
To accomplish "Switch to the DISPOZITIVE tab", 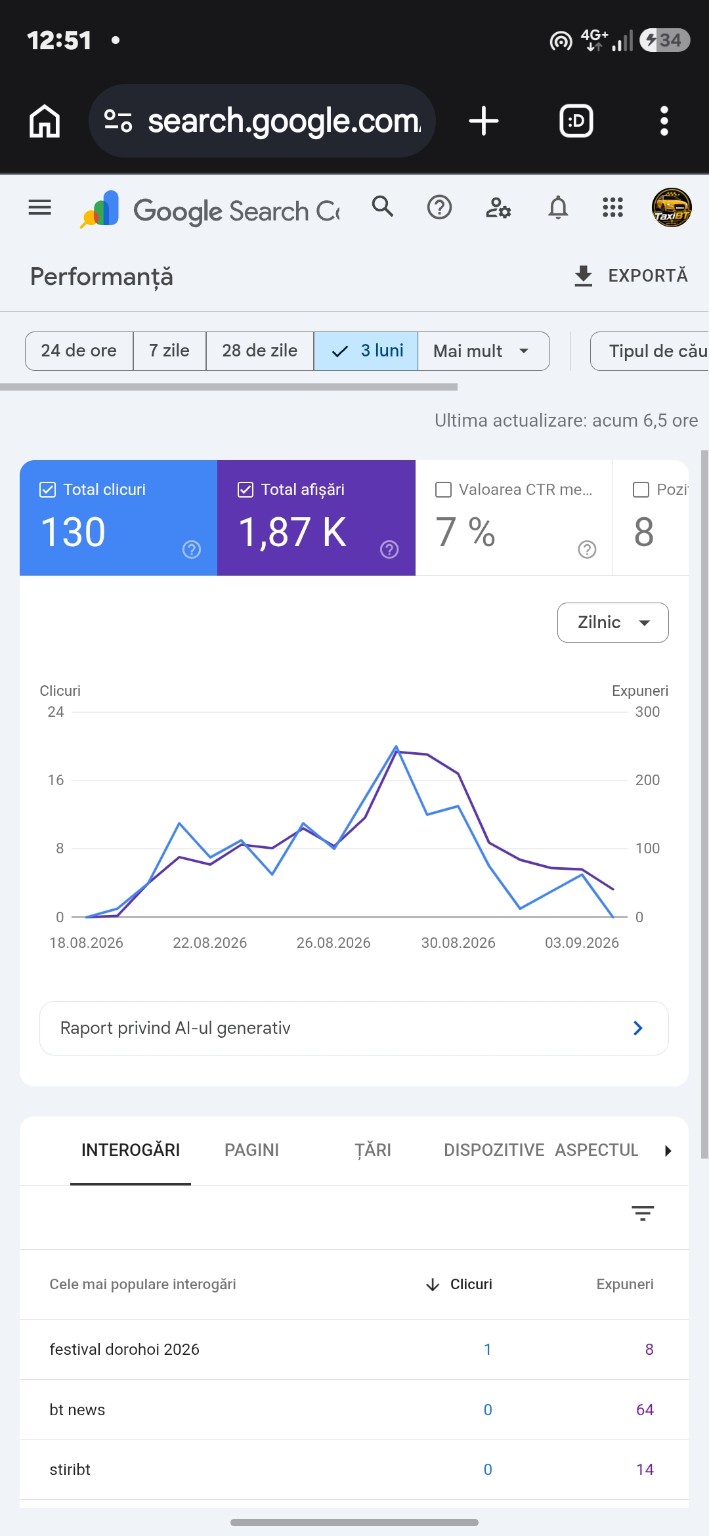I will click(494, 1150).
